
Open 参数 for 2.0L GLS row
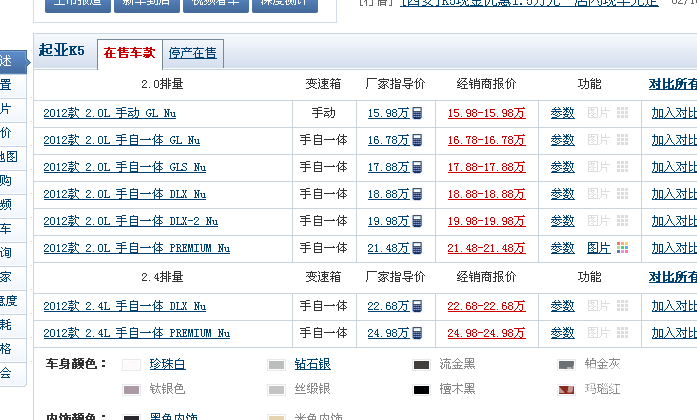563,167
